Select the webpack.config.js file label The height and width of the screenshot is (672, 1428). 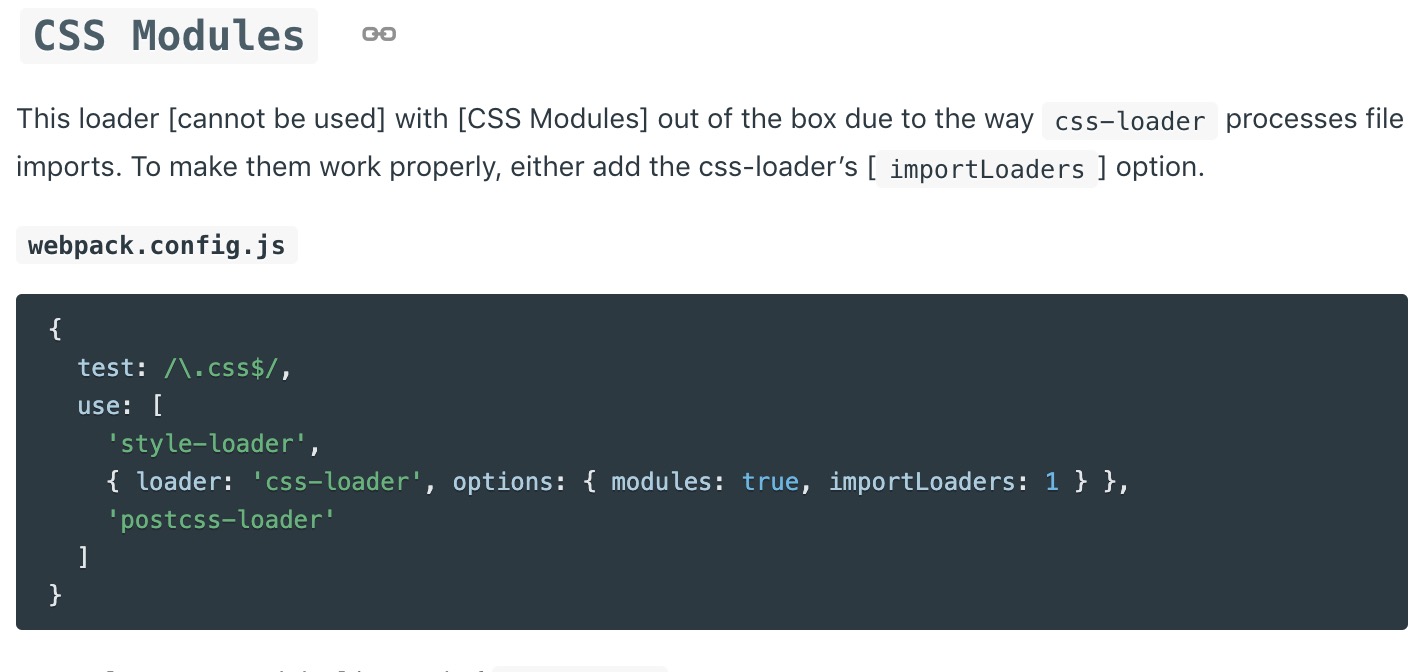coord(157,246)
